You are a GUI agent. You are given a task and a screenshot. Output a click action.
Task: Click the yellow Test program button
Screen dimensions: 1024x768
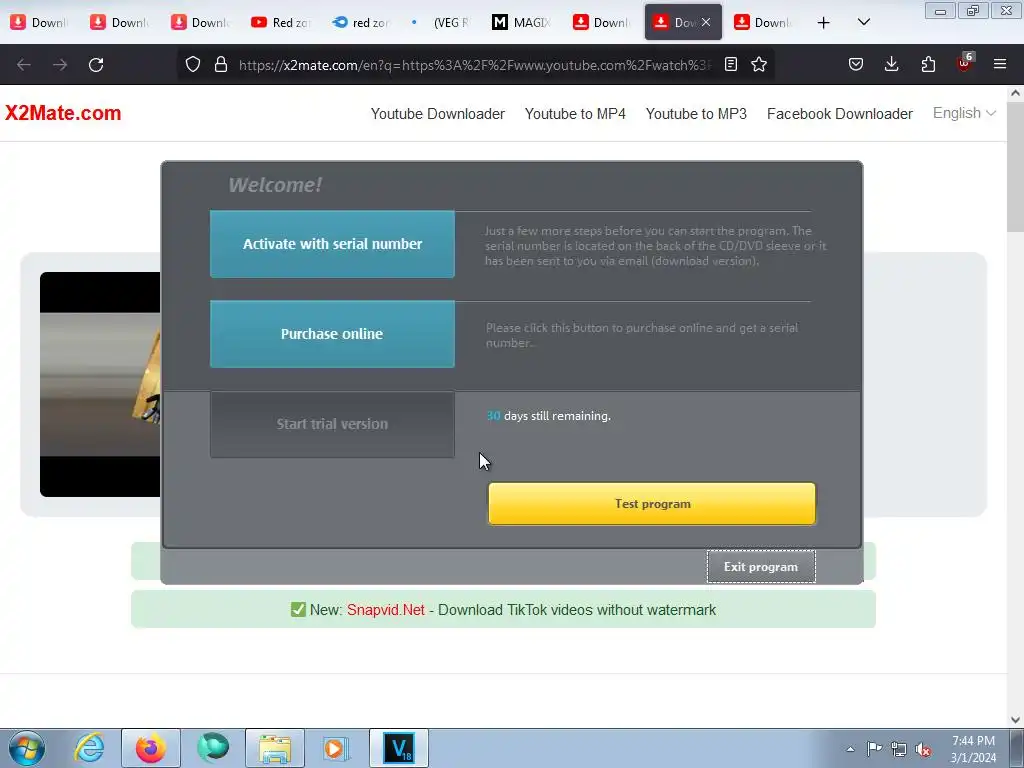652,504
